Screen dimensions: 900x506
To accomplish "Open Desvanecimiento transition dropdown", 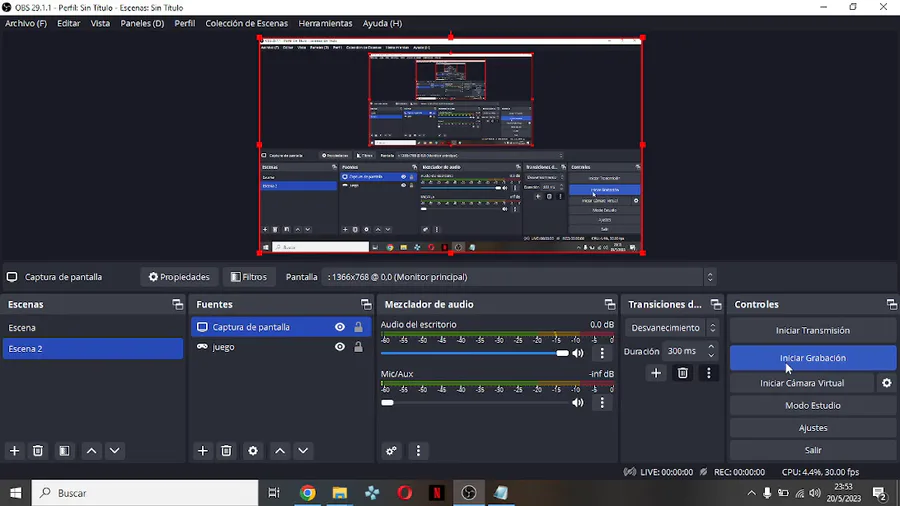I will [x=672, y=328].
